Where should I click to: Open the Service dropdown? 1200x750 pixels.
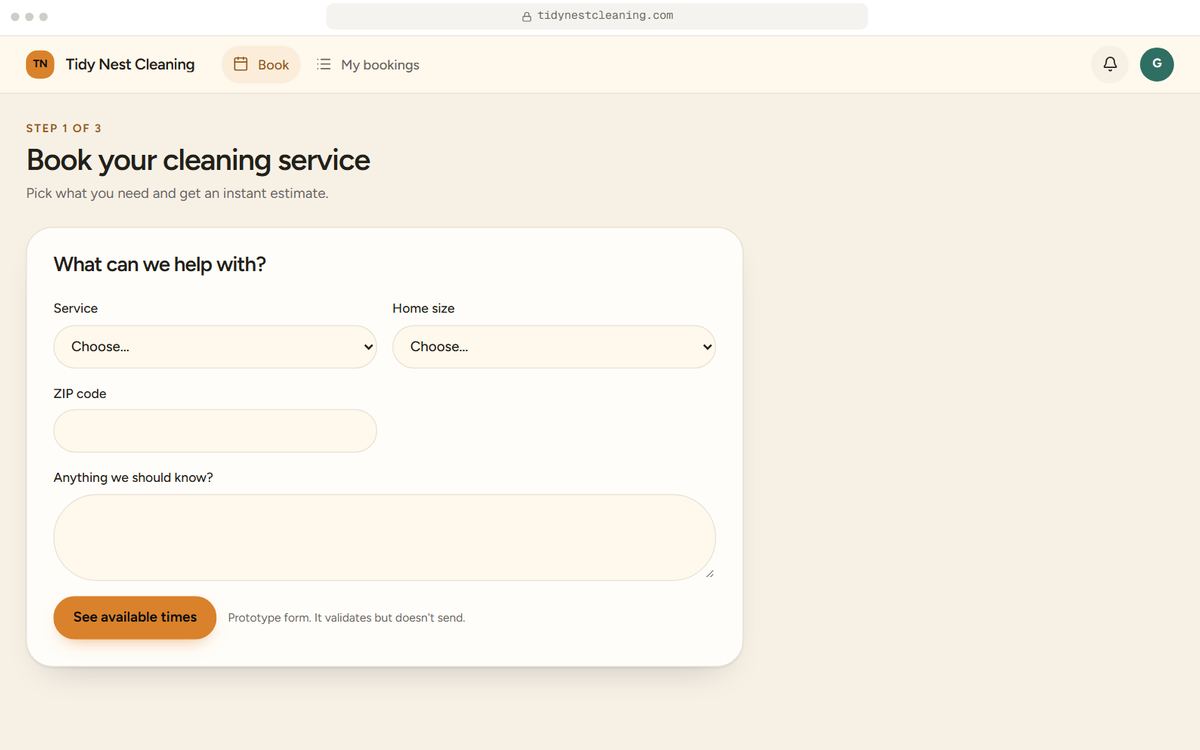point(215,346)
